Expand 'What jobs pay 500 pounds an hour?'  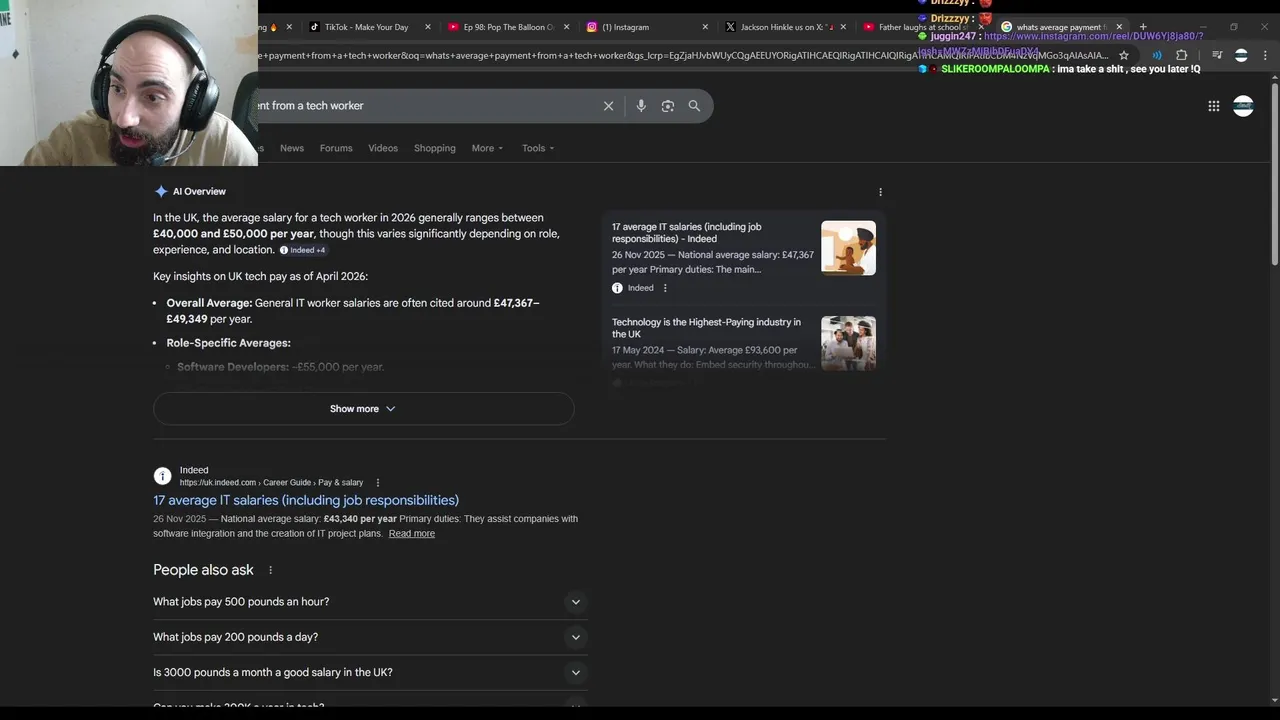[x=368, y=602]
